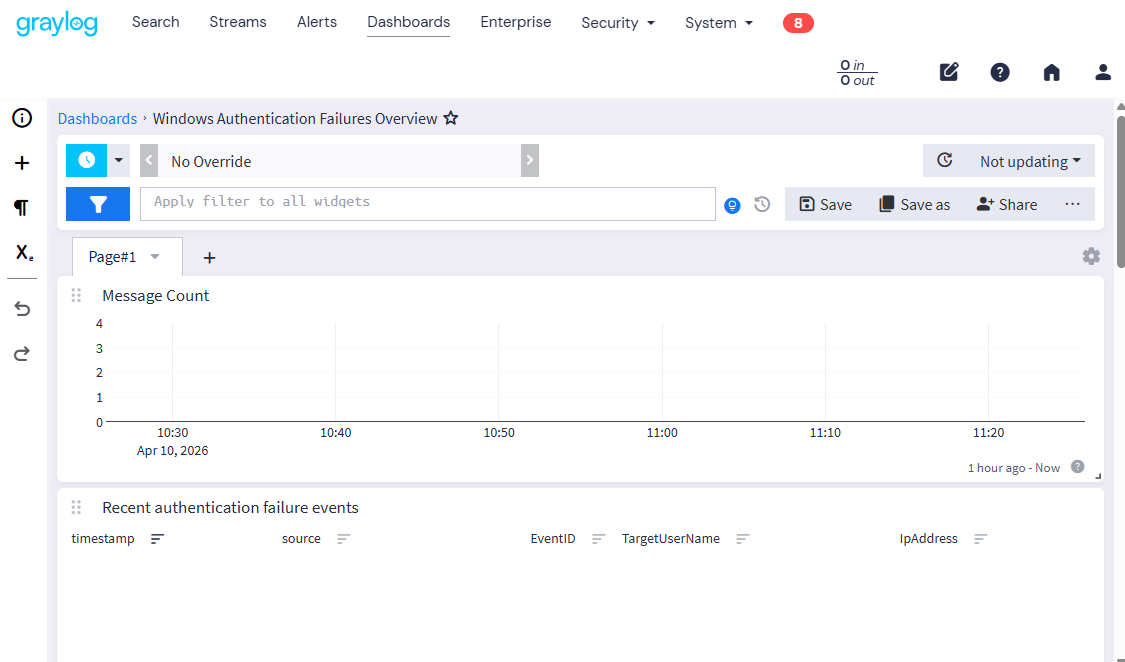The image size is (1125, 662).
Task: Open the highlighting rules pilcrow icon
Action: point(22,208)
